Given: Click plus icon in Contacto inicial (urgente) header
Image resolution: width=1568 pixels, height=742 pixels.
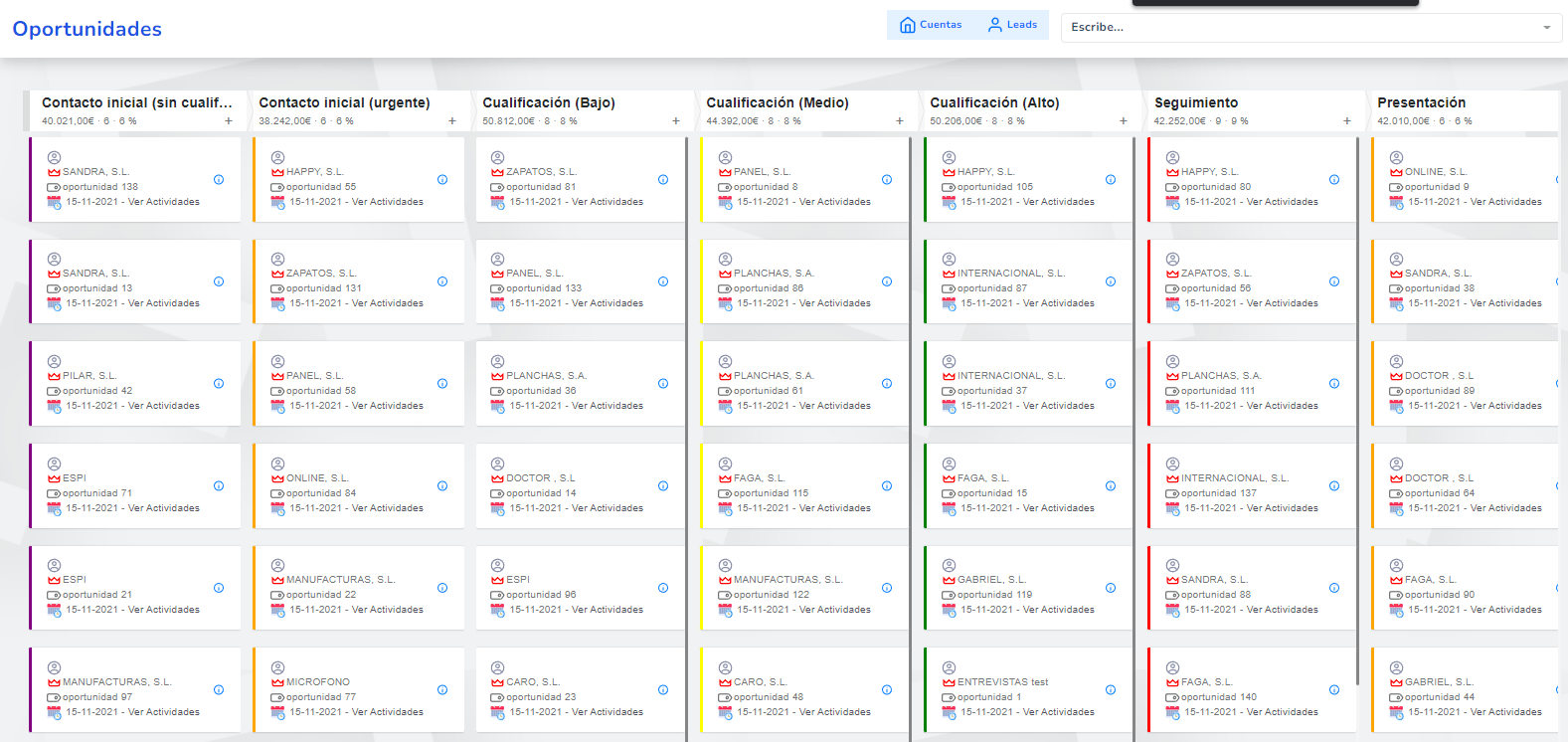Looking at the screenshot, I should [452, 121].
